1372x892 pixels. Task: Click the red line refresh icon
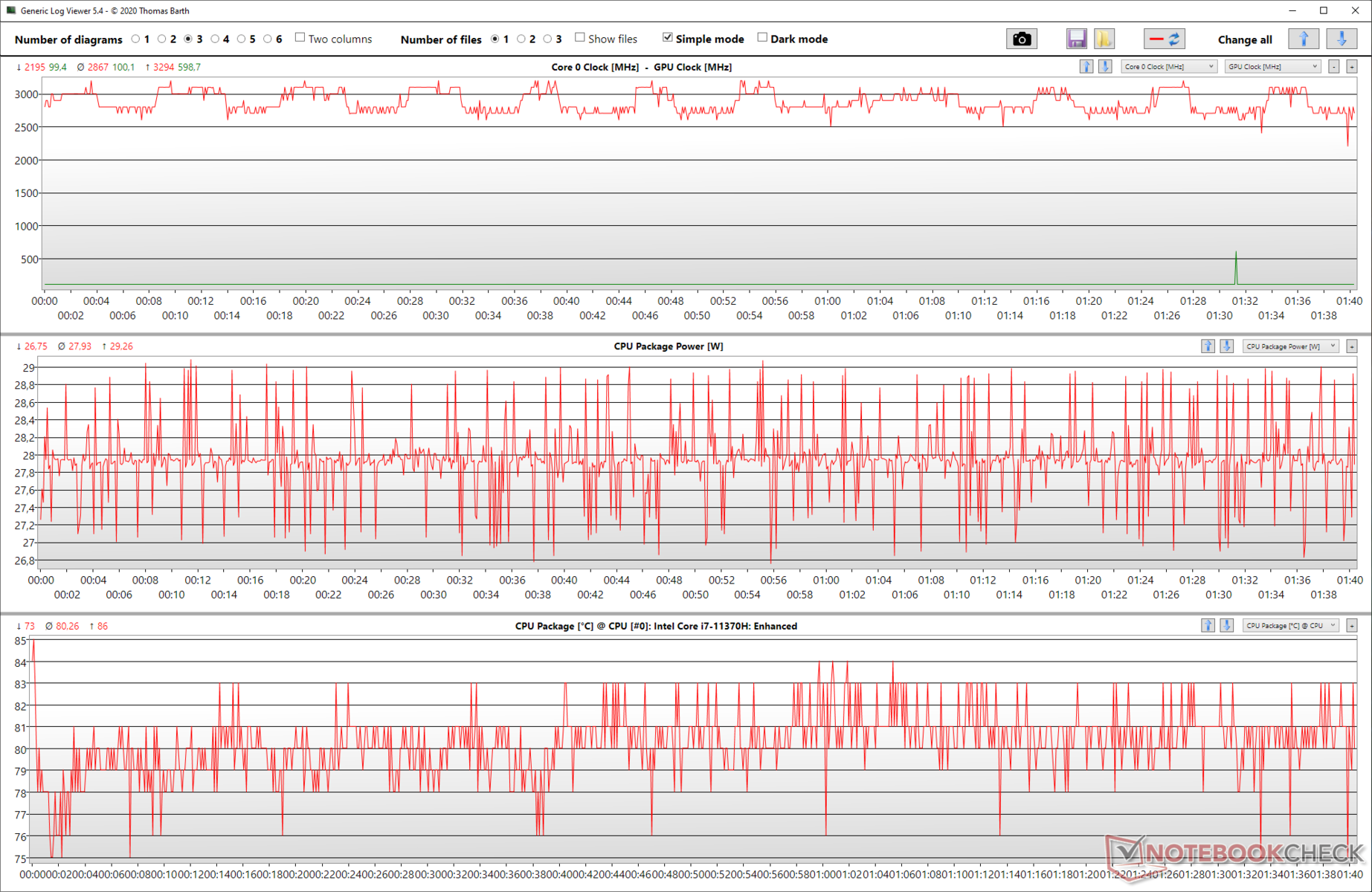(1164, 39)
